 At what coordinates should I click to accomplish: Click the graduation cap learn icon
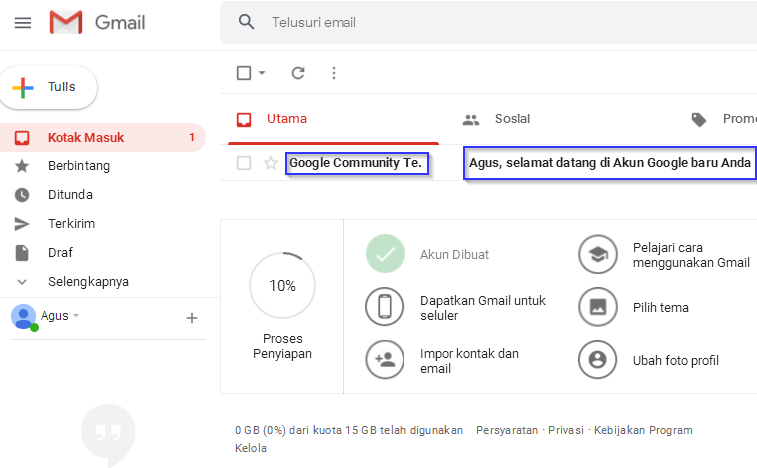tap(598, 254)
